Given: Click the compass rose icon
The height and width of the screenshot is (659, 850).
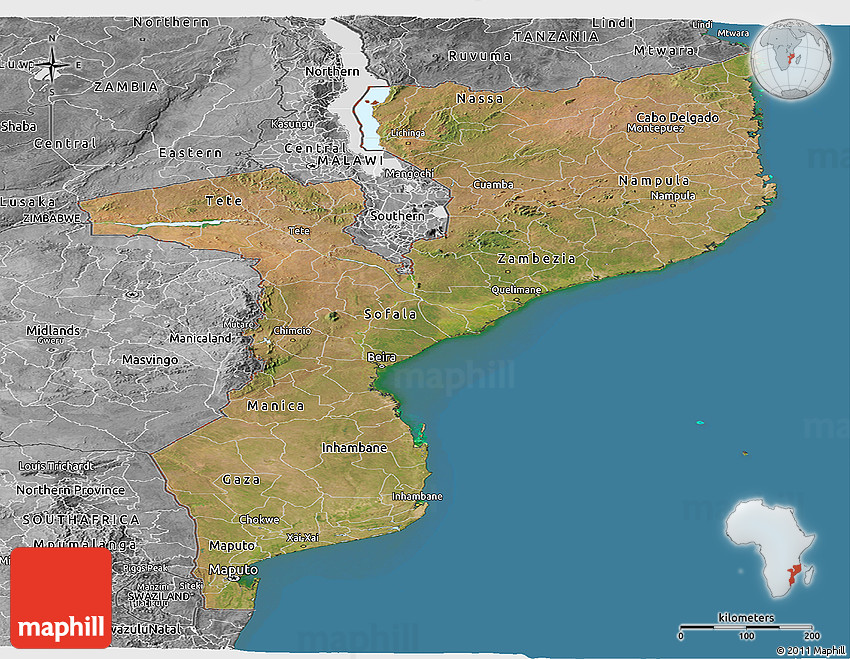Looking at the screenshot, I should point(52,65).
